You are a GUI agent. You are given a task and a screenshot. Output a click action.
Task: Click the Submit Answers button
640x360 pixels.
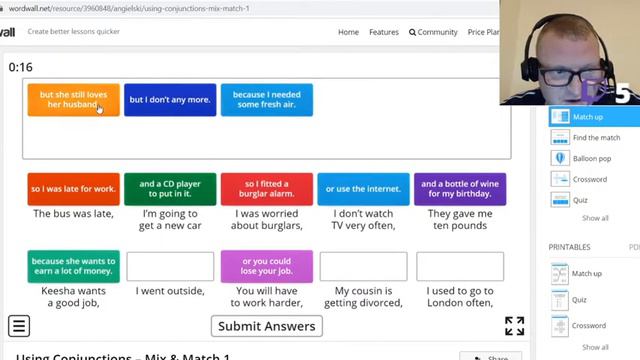(267, 326)
